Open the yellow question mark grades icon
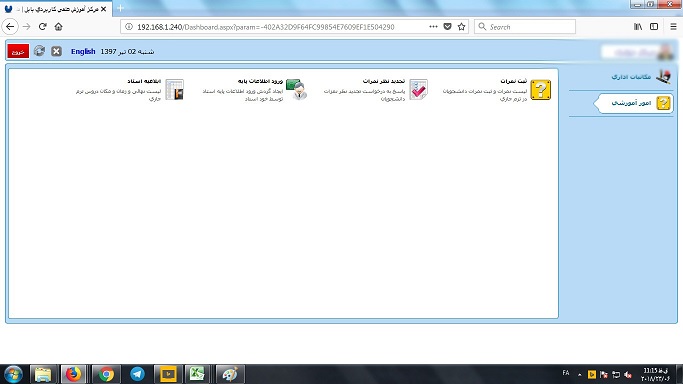Image resolution: width=683 pixels, height=384 pixels. point(541,90)
